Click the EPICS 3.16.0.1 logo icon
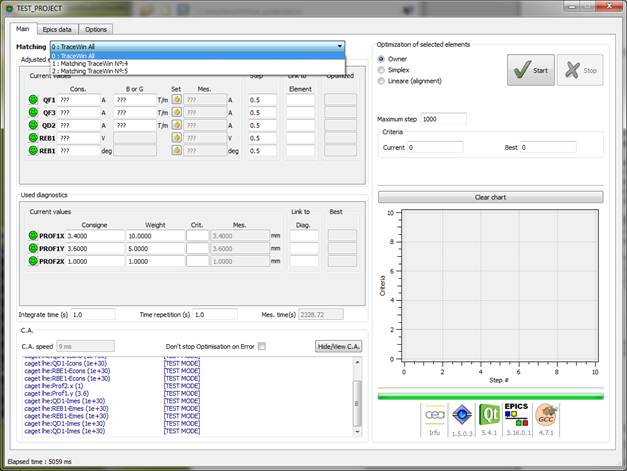The image size is (627, 471). click(517, 415)
